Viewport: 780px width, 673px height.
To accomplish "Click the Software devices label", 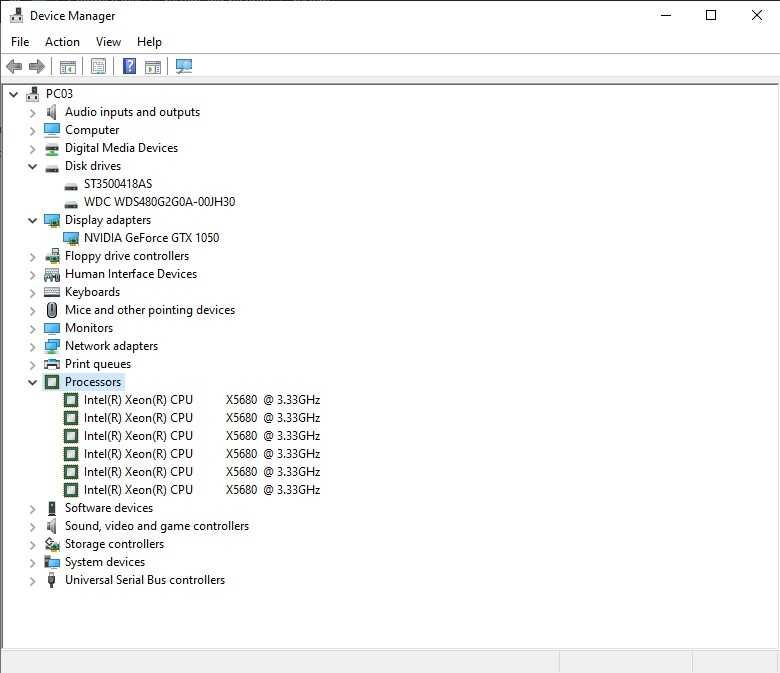I will coord(108,508).
